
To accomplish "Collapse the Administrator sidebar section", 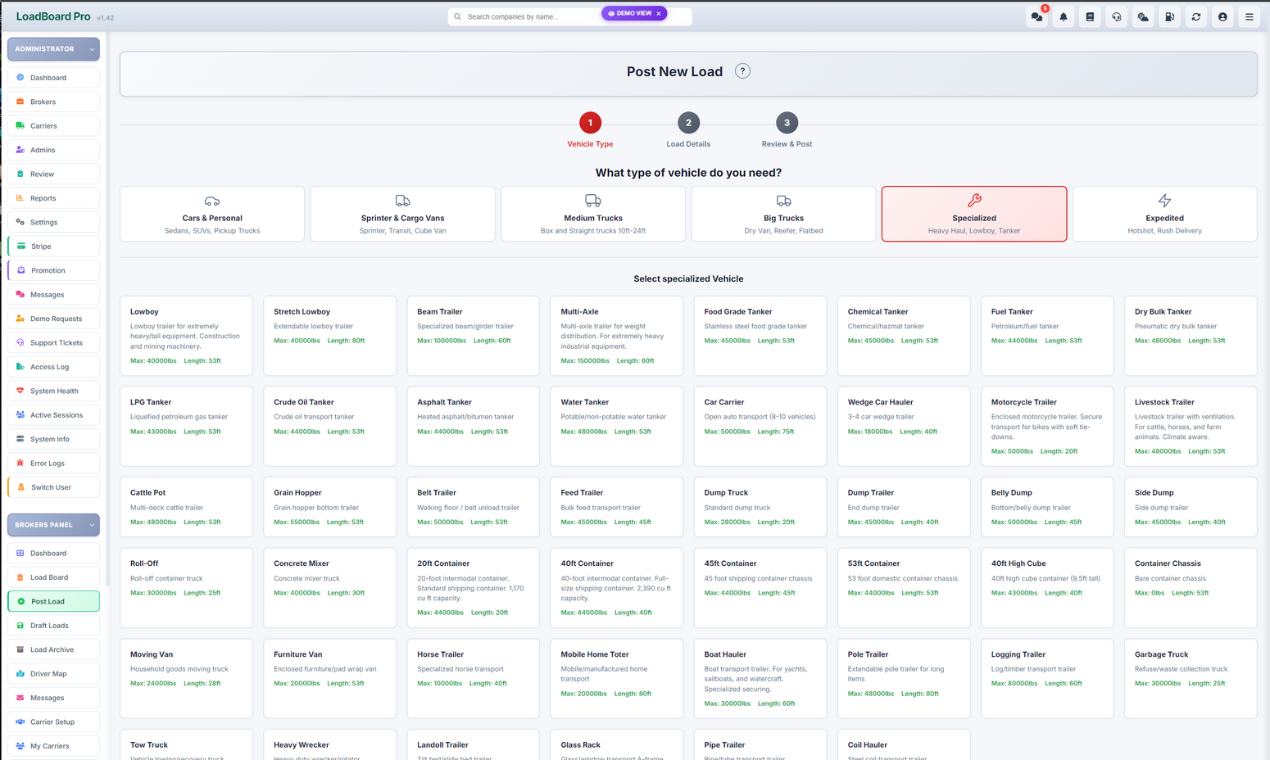I will 53,49.
